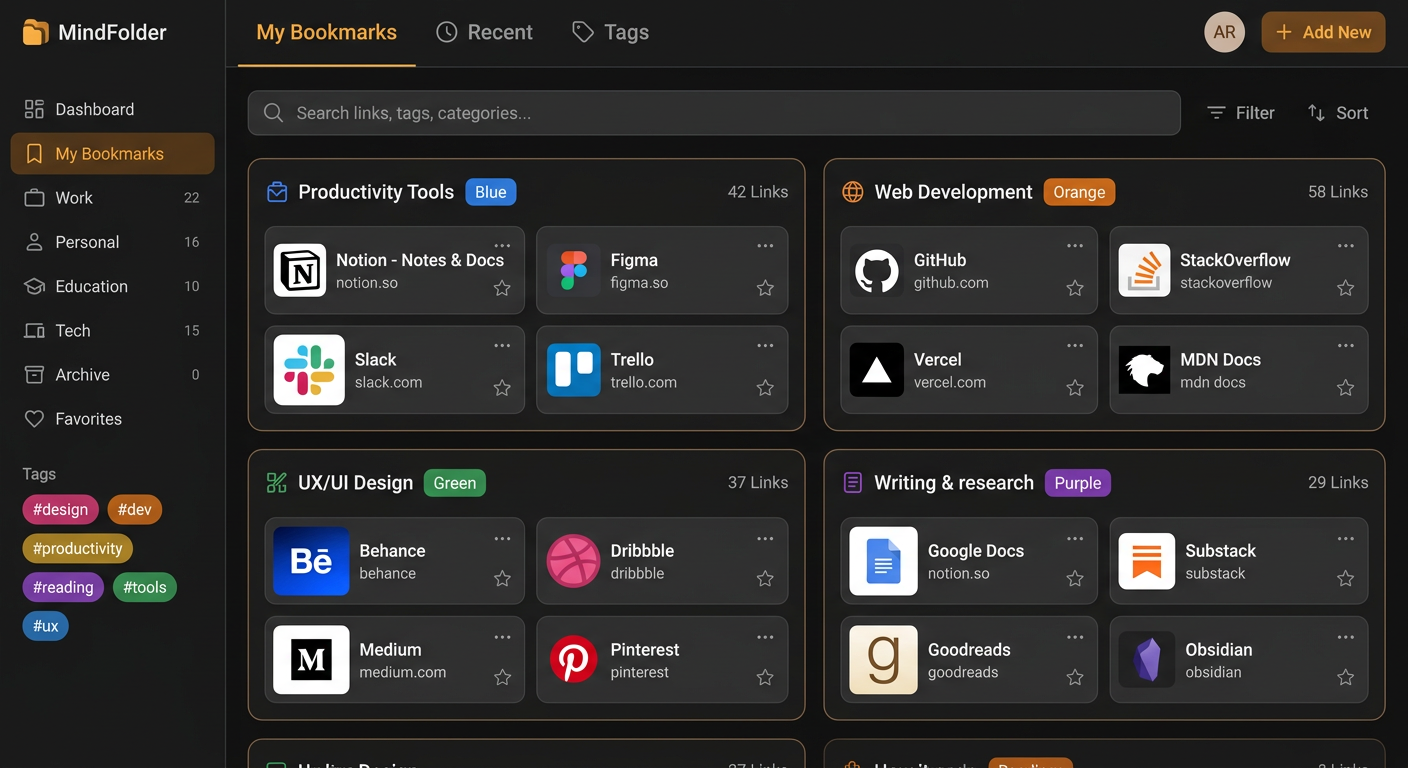Toggle the star on GitHub bookmark
Viewport: 1408px width, 768px height.
pyautogui.click(x=1075, y=288)
